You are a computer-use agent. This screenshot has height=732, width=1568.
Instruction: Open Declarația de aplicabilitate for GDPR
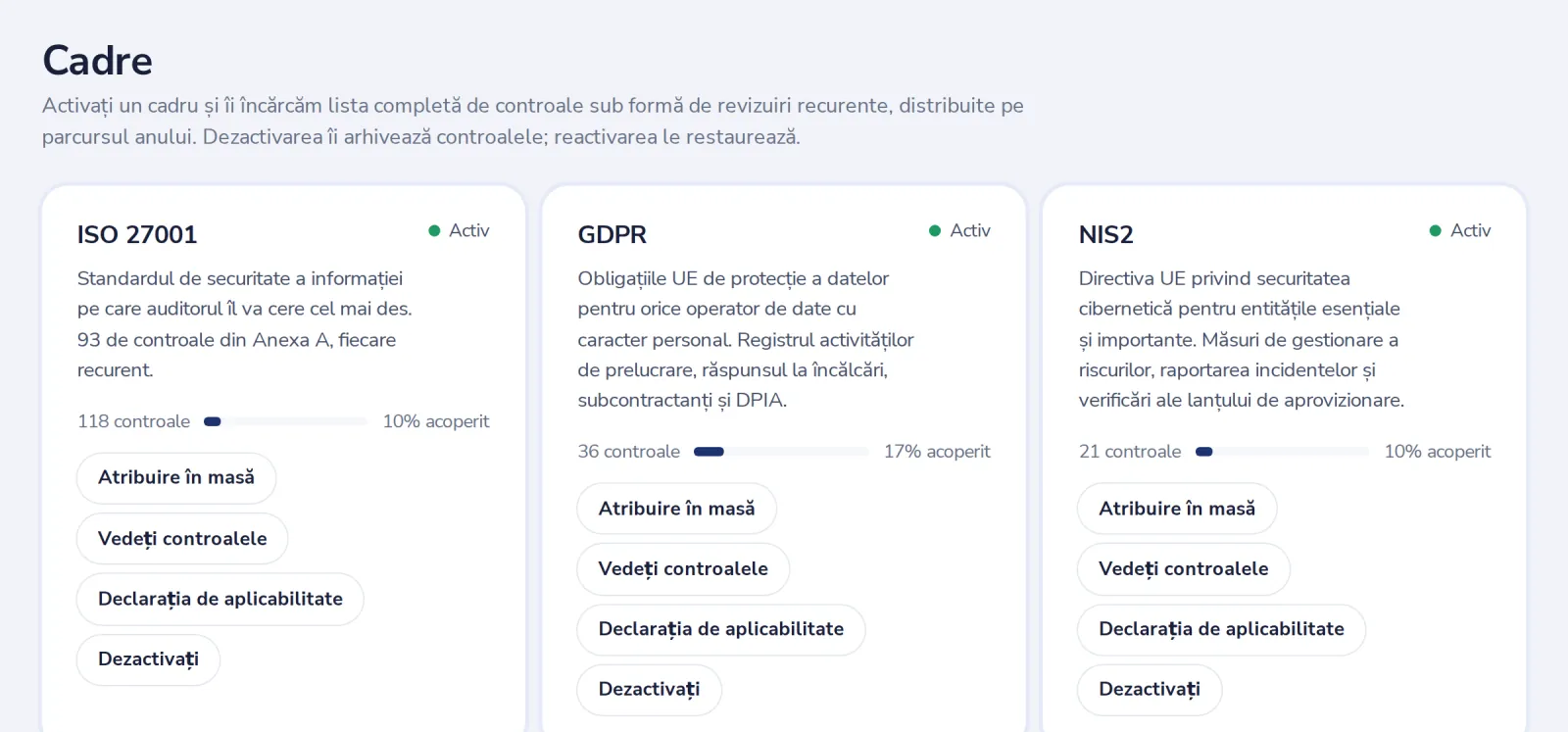721,629
